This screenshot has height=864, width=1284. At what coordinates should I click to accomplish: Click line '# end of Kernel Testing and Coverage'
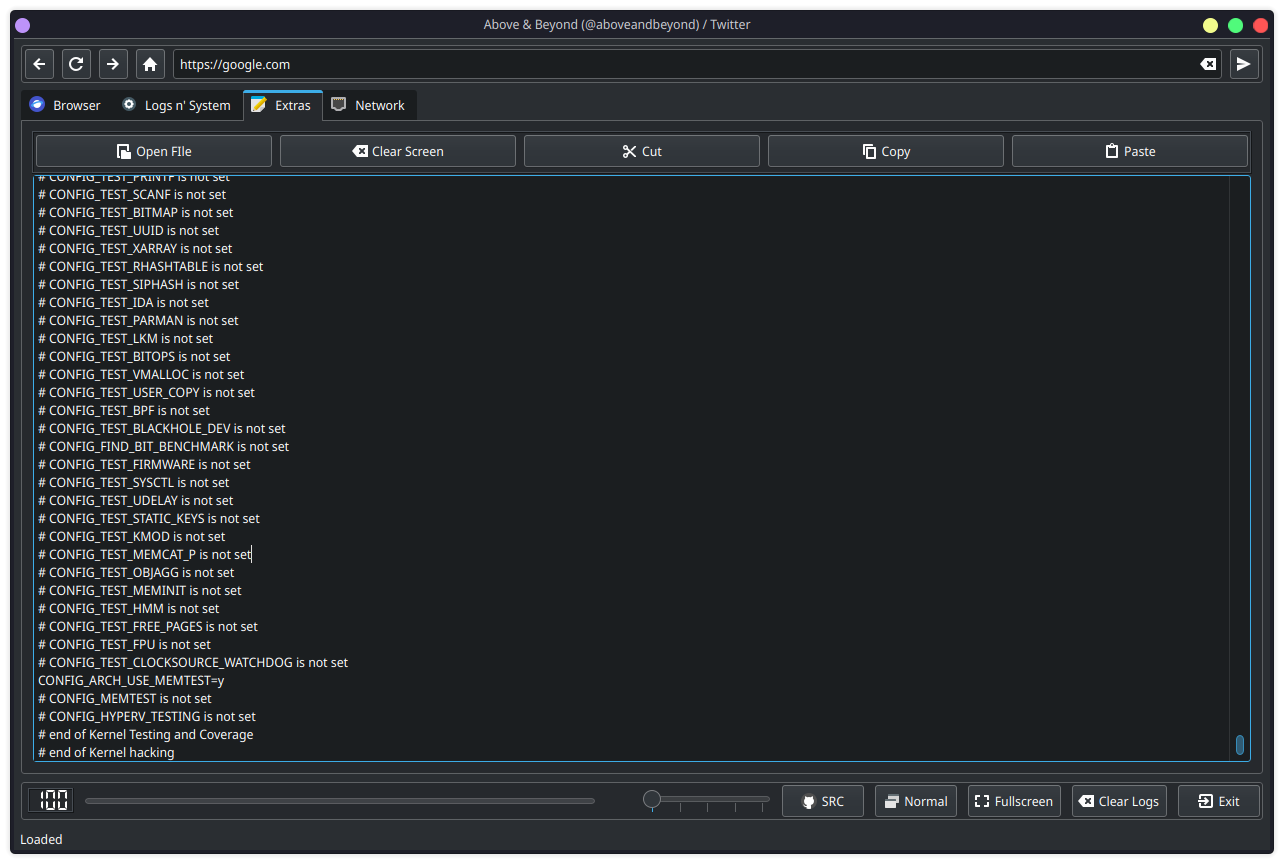click(146, 734)
